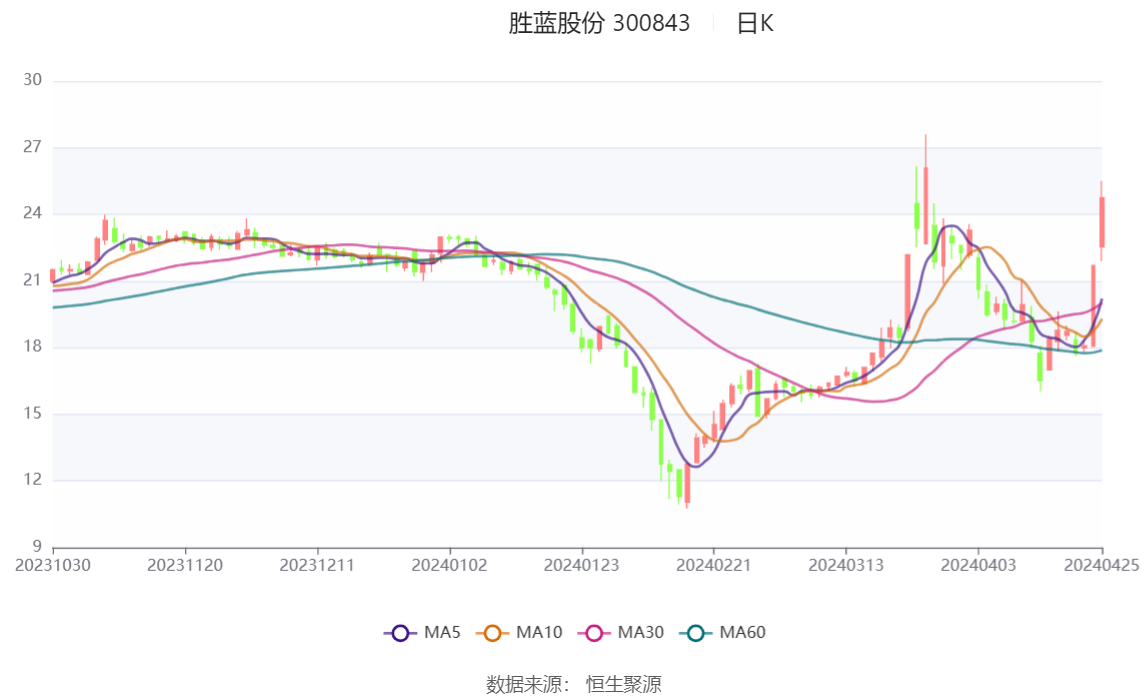Click the 日K label
This screenshot has height=699, width=1148.
(755, 23)
